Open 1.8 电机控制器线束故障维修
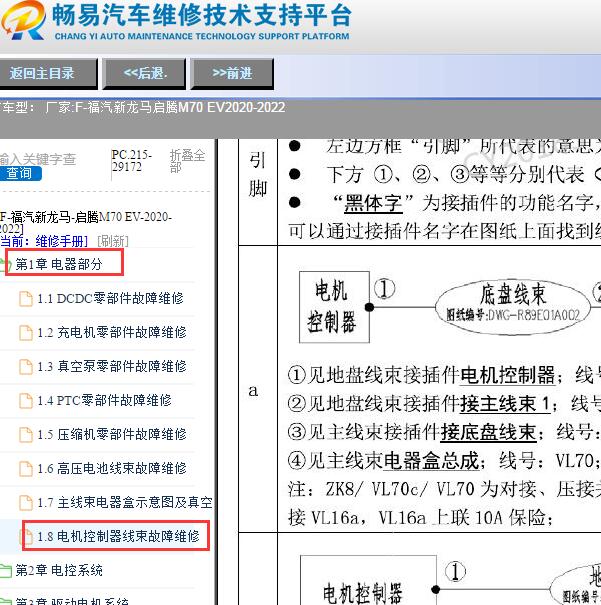The height and width of the screenshot is (605, 601). point(118,536)
